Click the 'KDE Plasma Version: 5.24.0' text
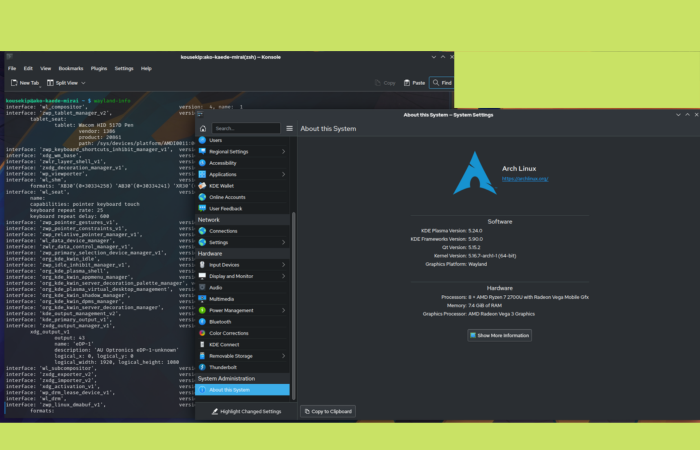 coord(451,231)
